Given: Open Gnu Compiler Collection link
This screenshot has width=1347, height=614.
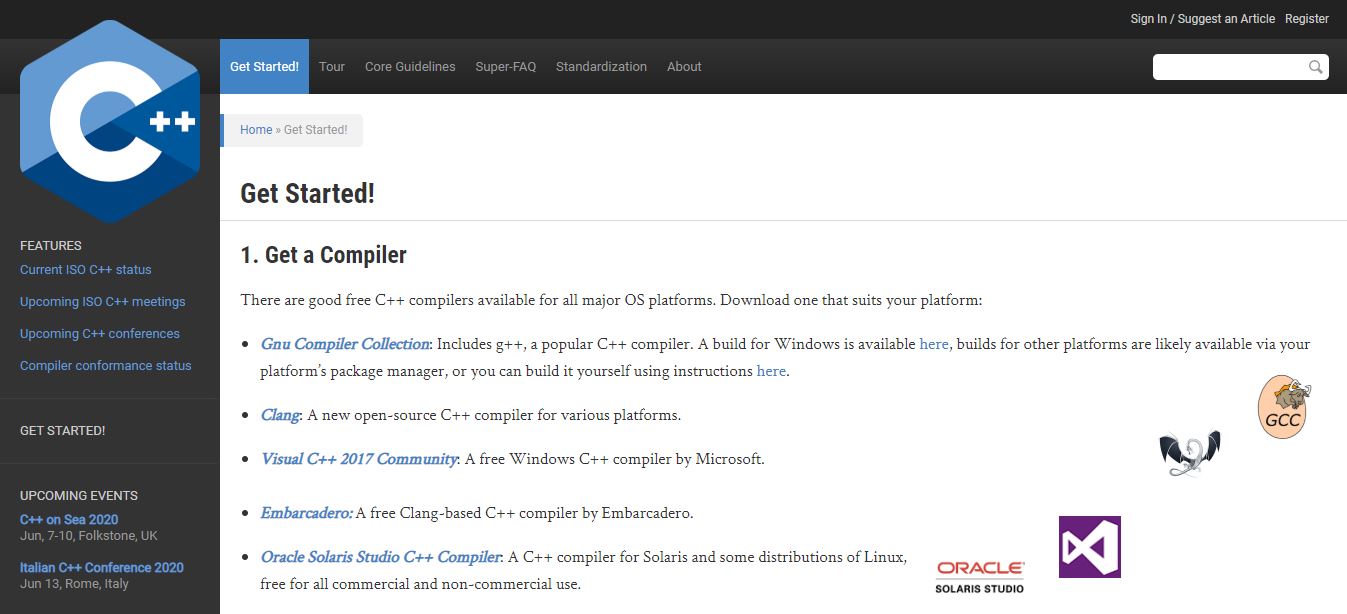Looking at the screenshot, I should pyautogui.click(x=345, y=344).
